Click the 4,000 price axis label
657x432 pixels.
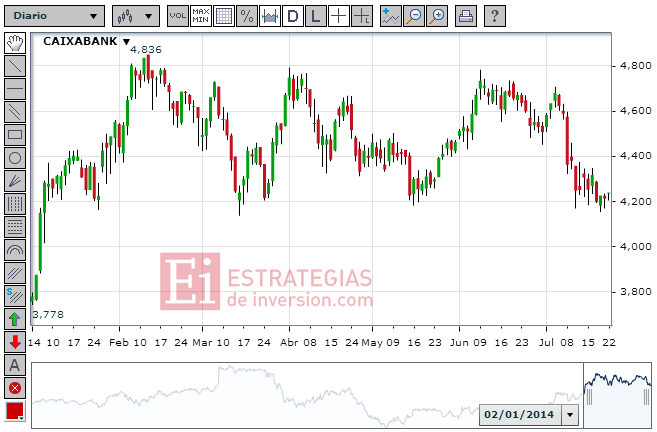pos(636,246)
